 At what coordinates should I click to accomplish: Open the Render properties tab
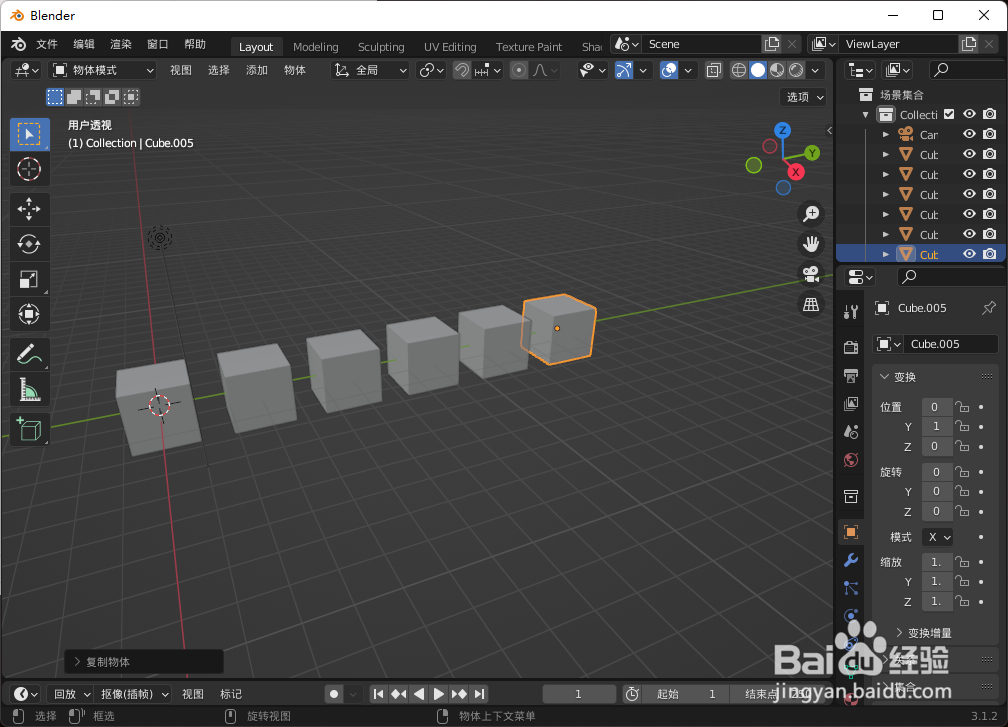point(851,347)
